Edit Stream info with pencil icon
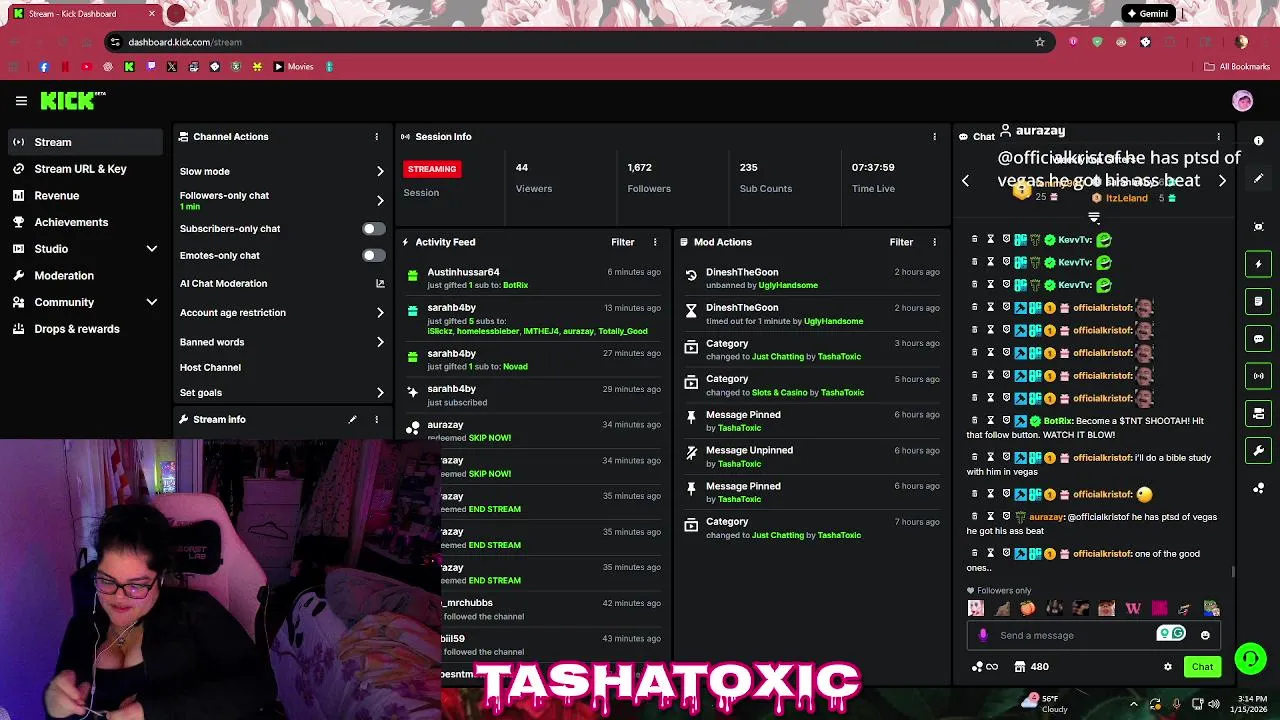This screenshot has width=1280, height=720. click(x=352, y=420)
